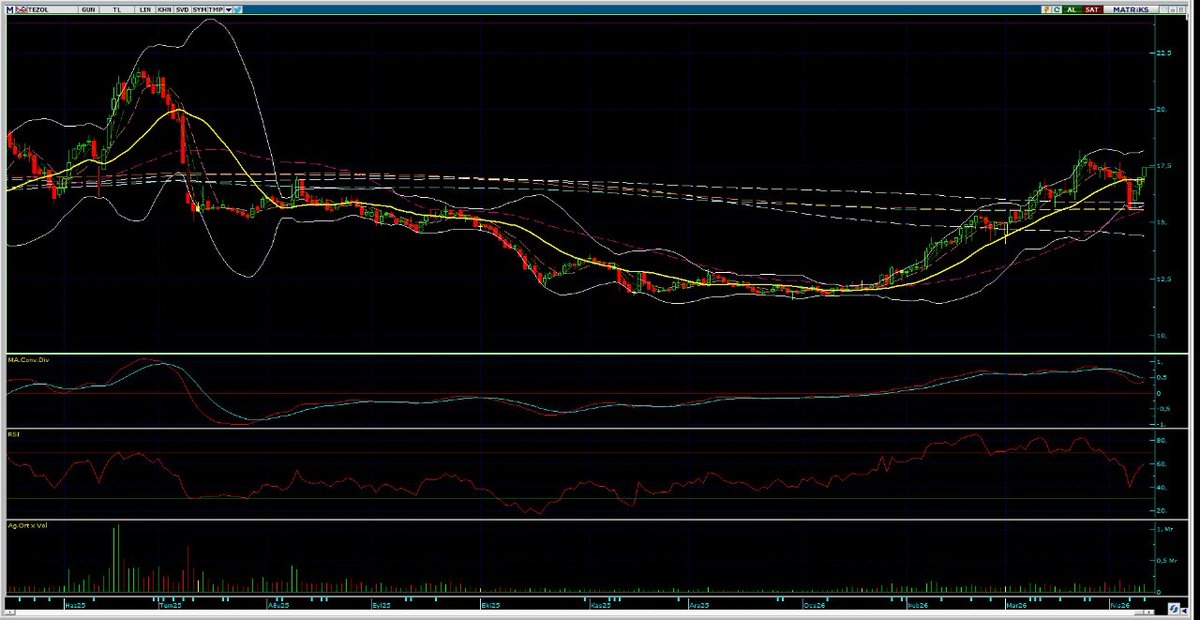Click the middle chart window control icon
This screenshot has width=1200, height=620.
click(1172, 9)
